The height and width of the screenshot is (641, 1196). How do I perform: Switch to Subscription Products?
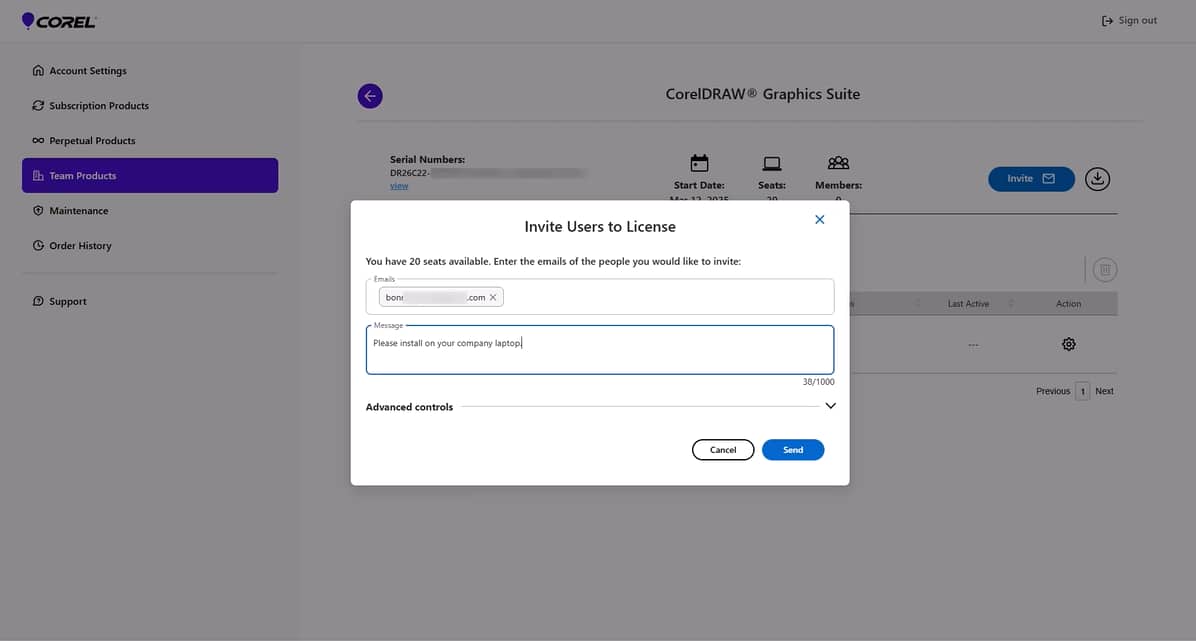[37, 105]
